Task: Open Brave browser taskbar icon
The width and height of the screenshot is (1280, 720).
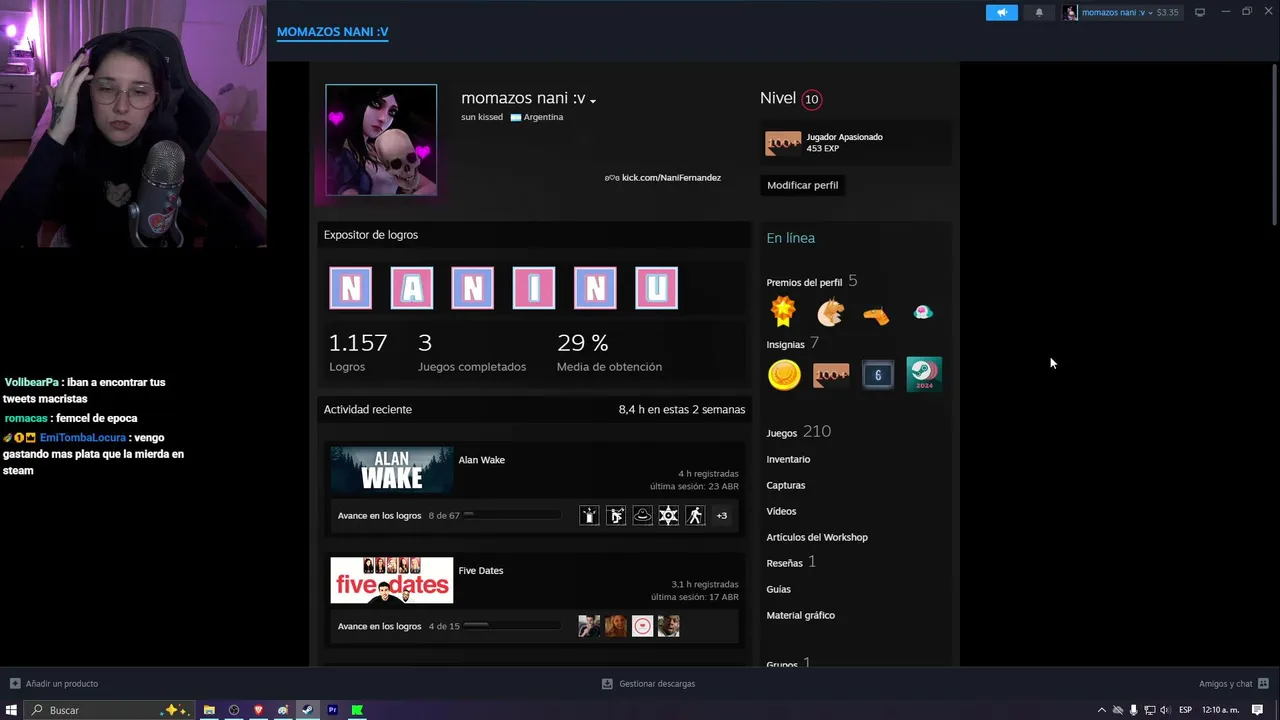Action: [x=258, y=710]
